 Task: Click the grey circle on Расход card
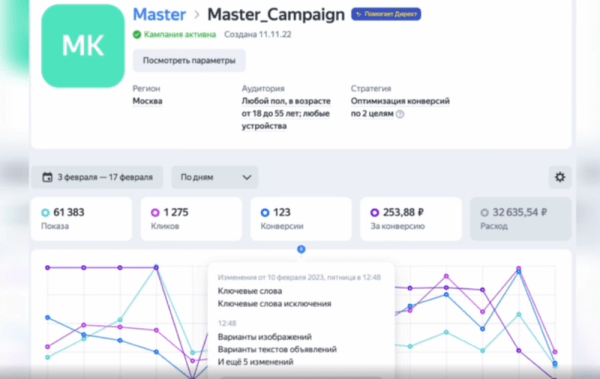484,212
